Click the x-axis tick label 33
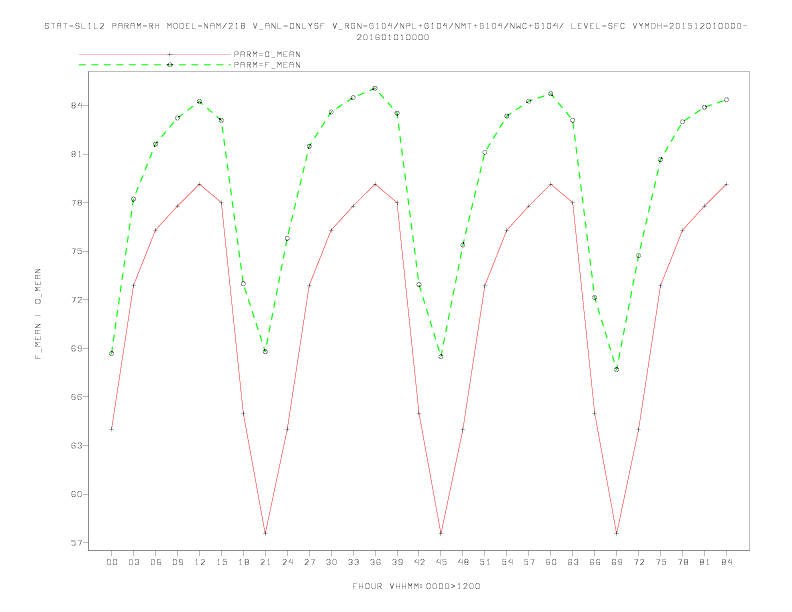Screen dimensions: 792x612 click(x=353, y=562)
